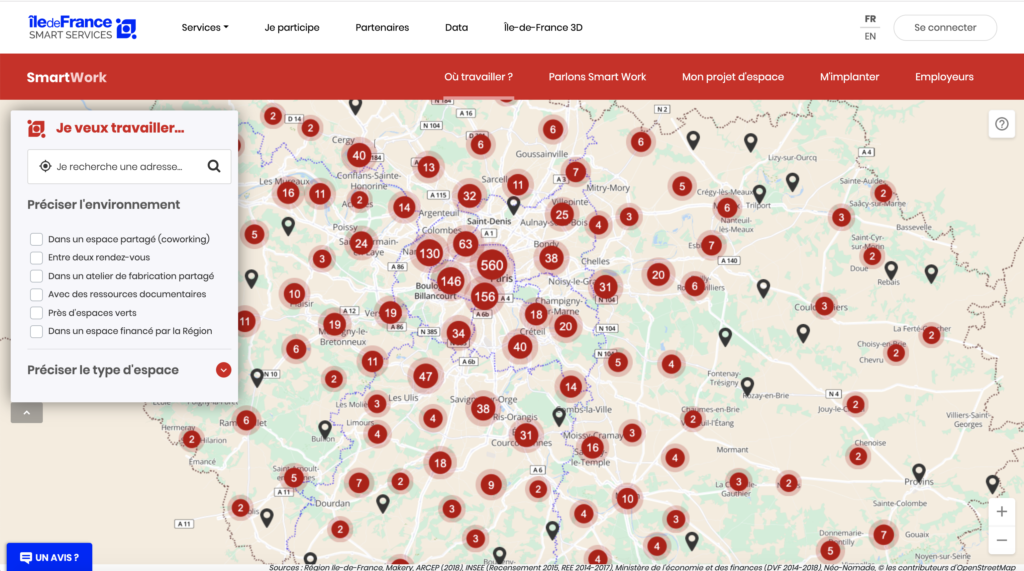The width and height of the screenshot is (1024, 571).
Task: Switch language to EN
Action: [x=870, y=37]
